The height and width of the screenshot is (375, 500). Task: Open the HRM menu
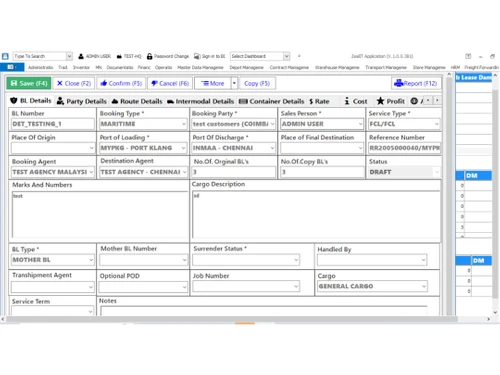pyautogui.click(x=455, y=67)
